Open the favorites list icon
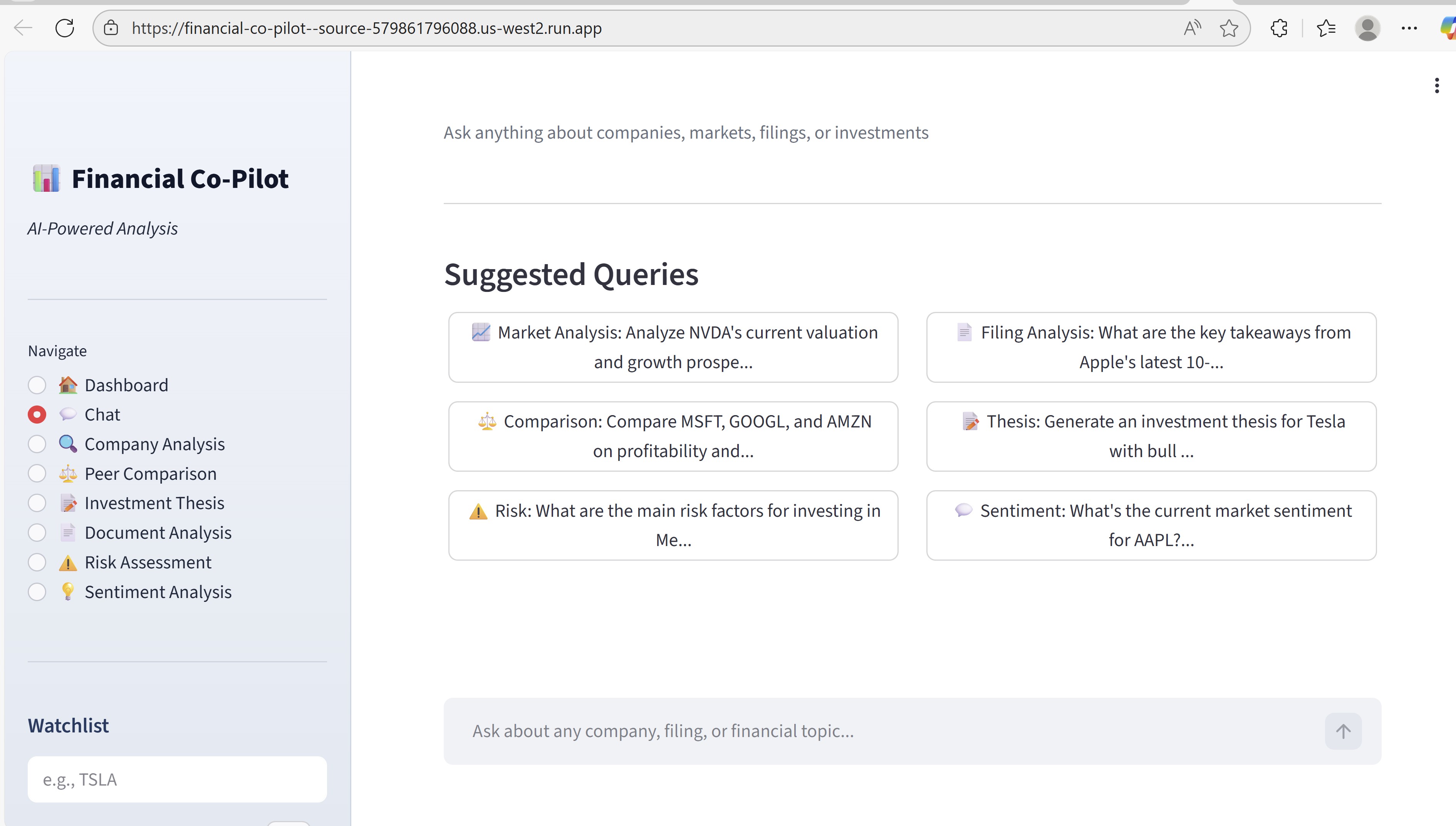 tap(1326, 28)
